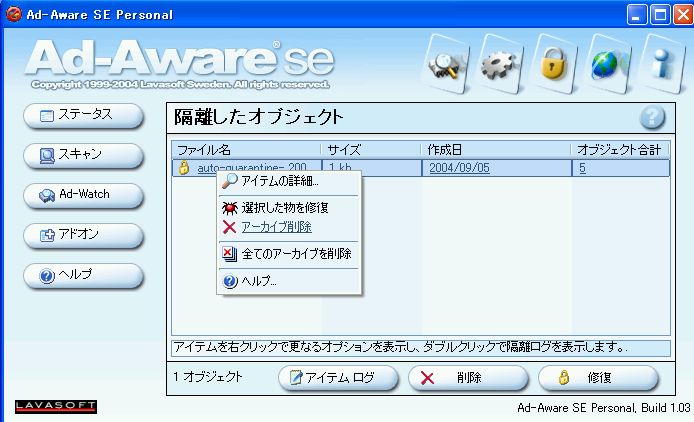Sort by 作成日 column header
The image size is (694, 422).
click(496, 150)
